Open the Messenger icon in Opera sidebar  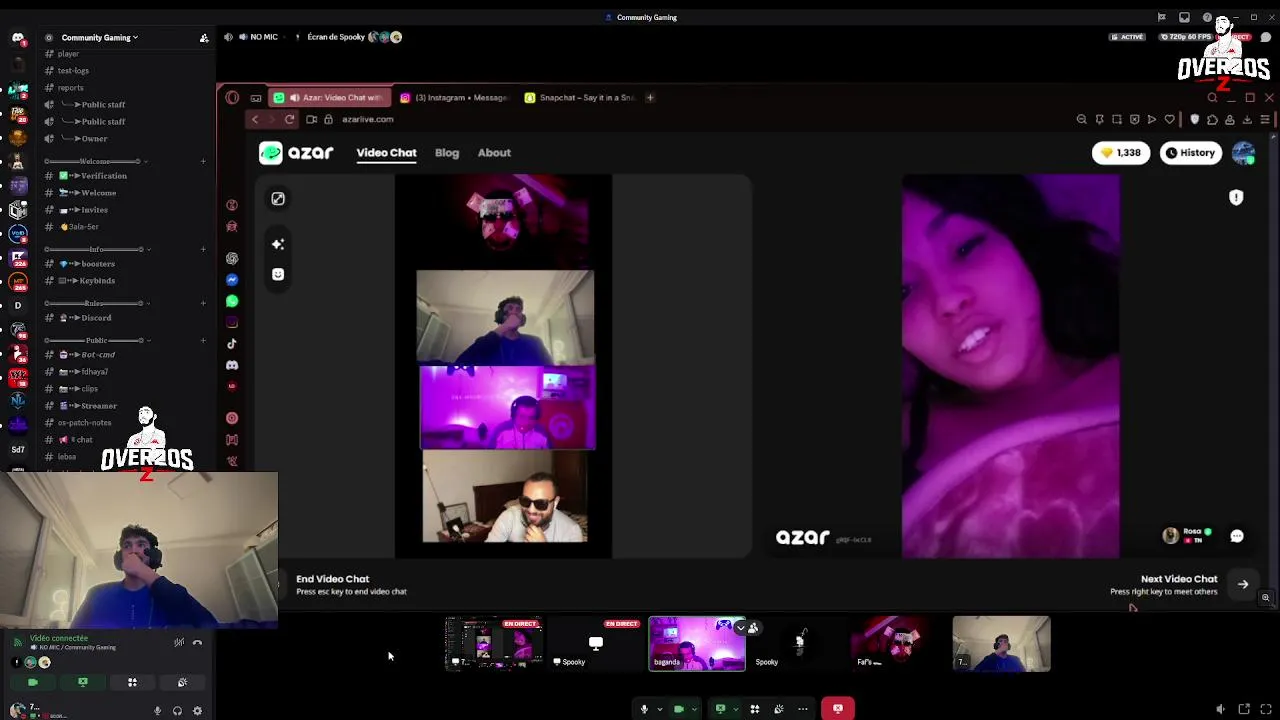(232, 280)
